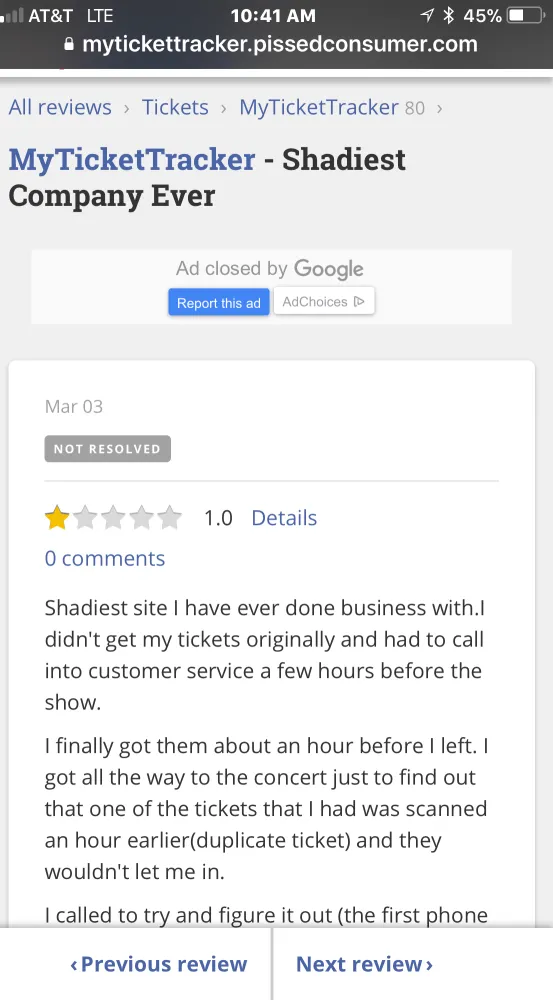Click the MyTicketTracker title heading link
Image resolution: width=553 pixels, height=1000 pixels.
pyautogui.click(x=132, y=159)
